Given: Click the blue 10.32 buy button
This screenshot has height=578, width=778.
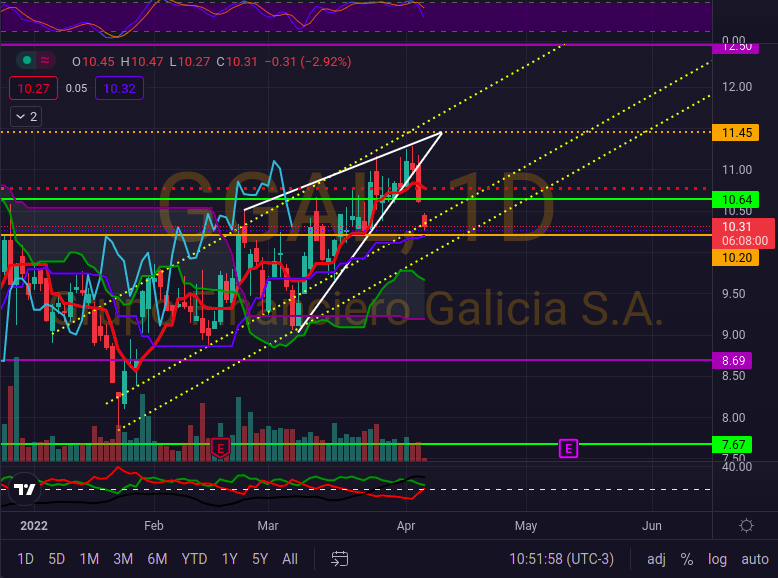Looking at the screenshot, I should [x=120, y=89].
